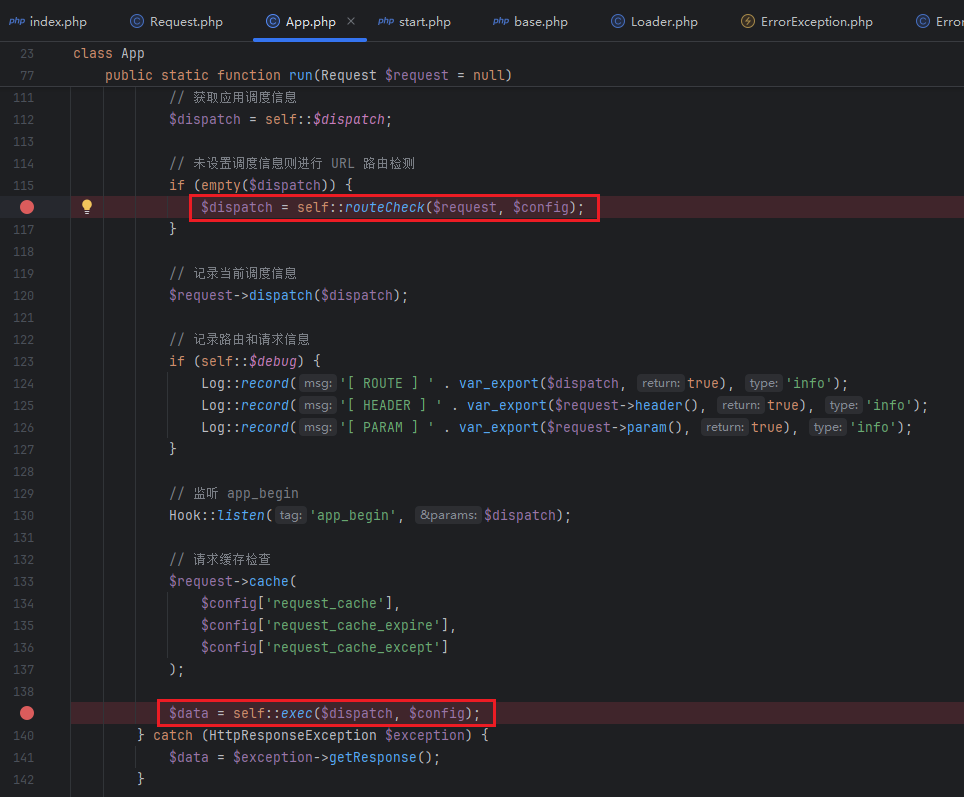Open the ErrorException.php tab
This screenshot has width=964, height=797.
(x=807, y=22)
